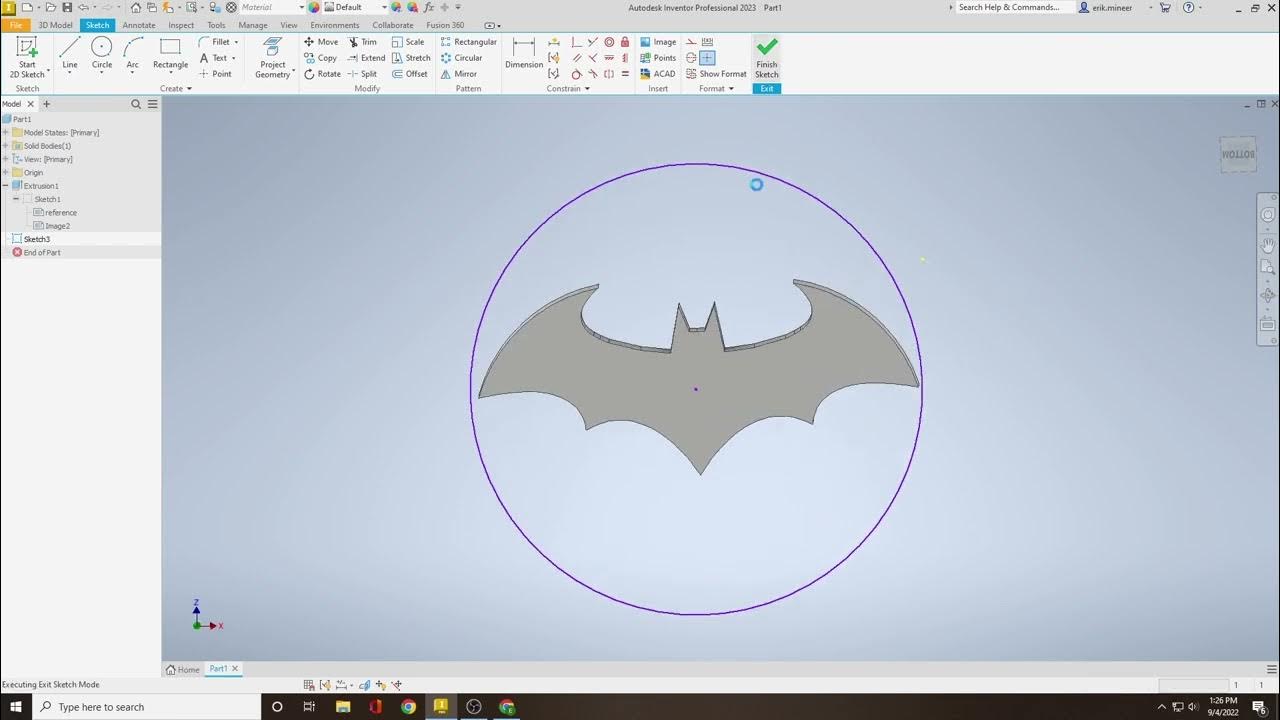
Task: Choose the Point tool
Action: (215, 74)
